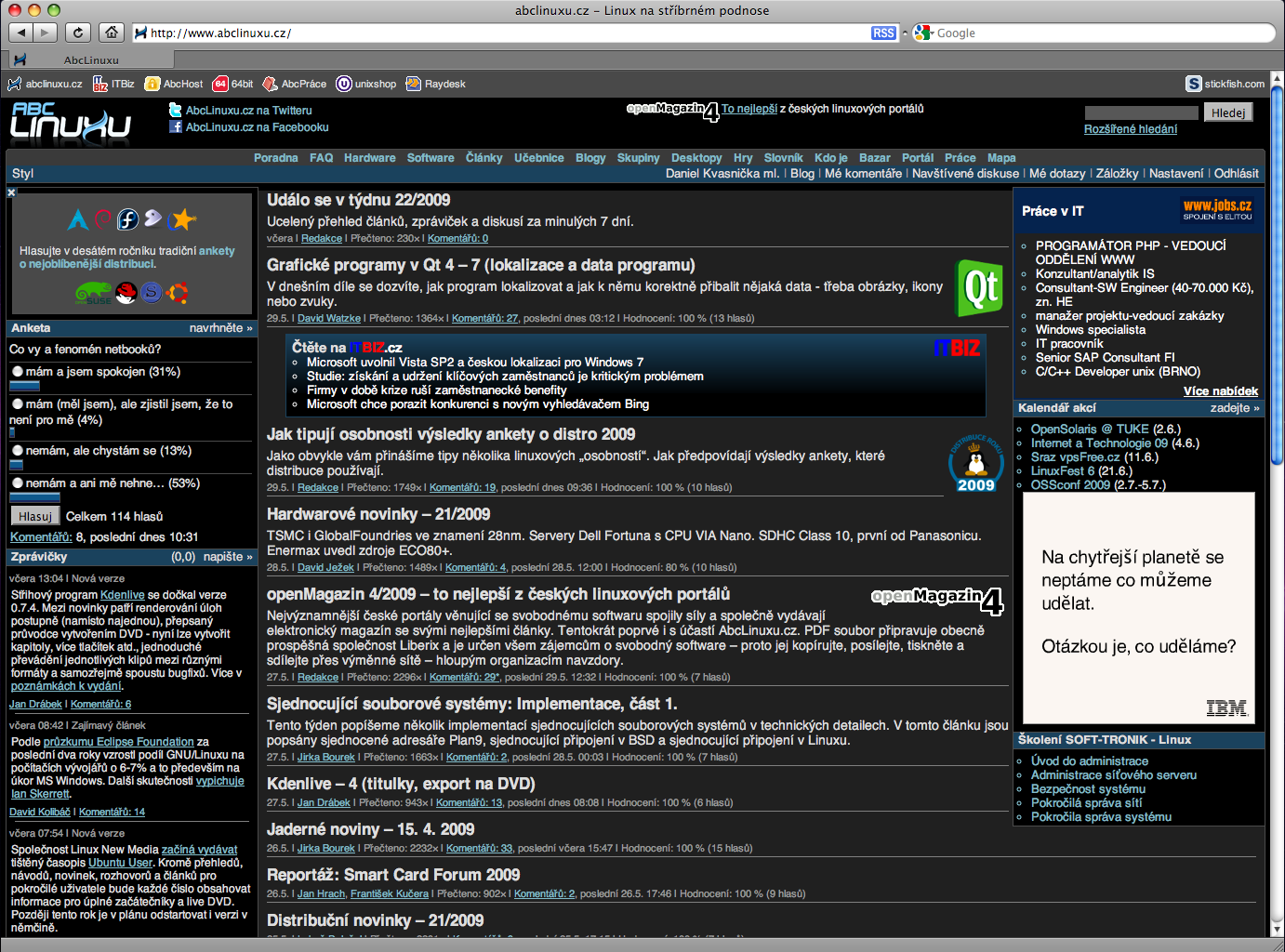Open article 'Hardwarové novinky – 21/2009'

click(x=378, y=514)
